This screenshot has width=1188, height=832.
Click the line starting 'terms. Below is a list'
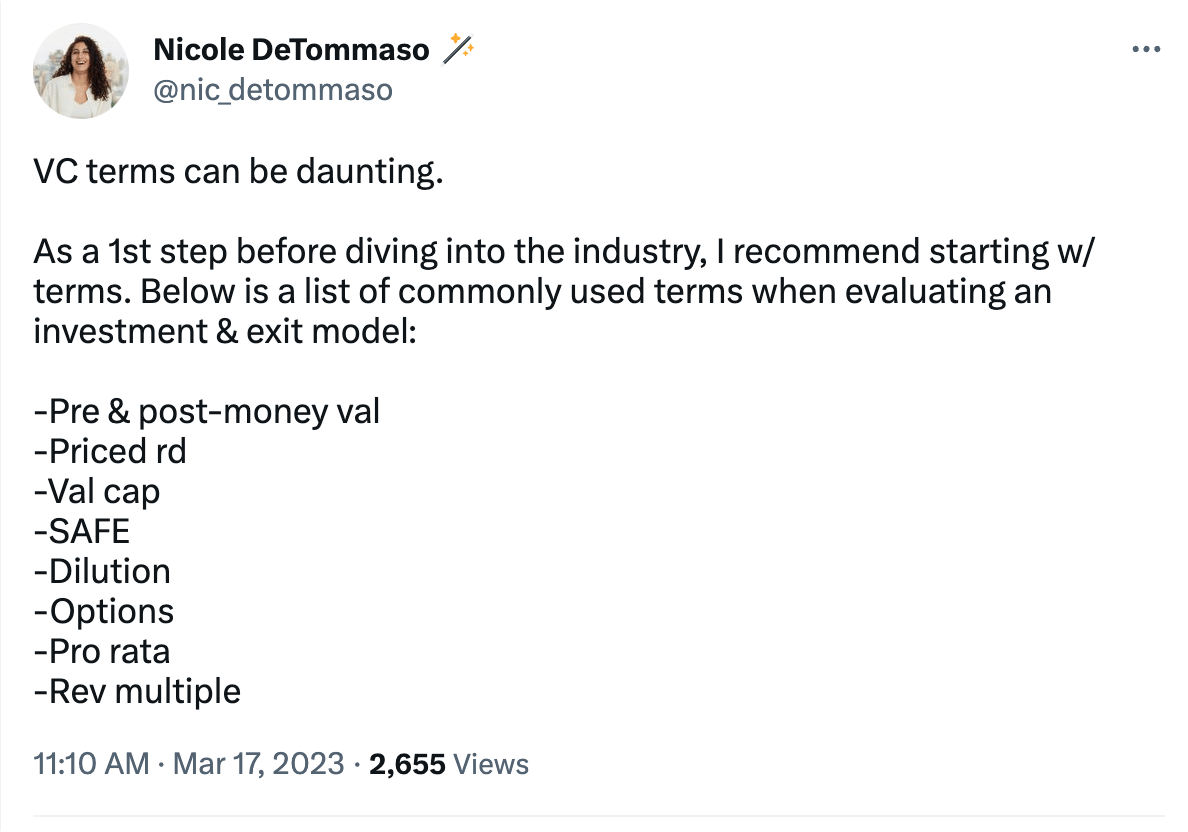coord(542,292)
